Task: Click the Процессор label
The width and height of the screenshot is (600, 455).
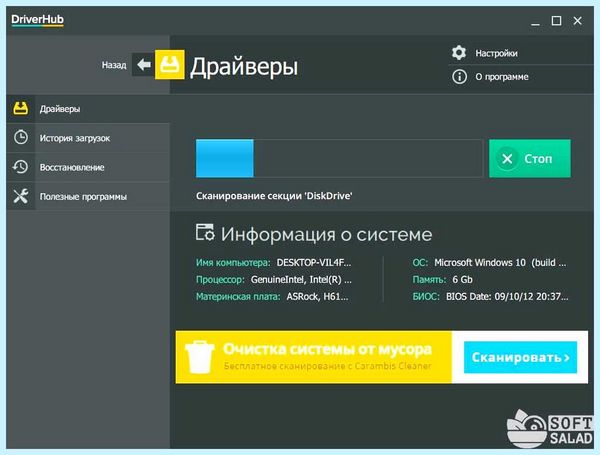Action: pos(220,280)
